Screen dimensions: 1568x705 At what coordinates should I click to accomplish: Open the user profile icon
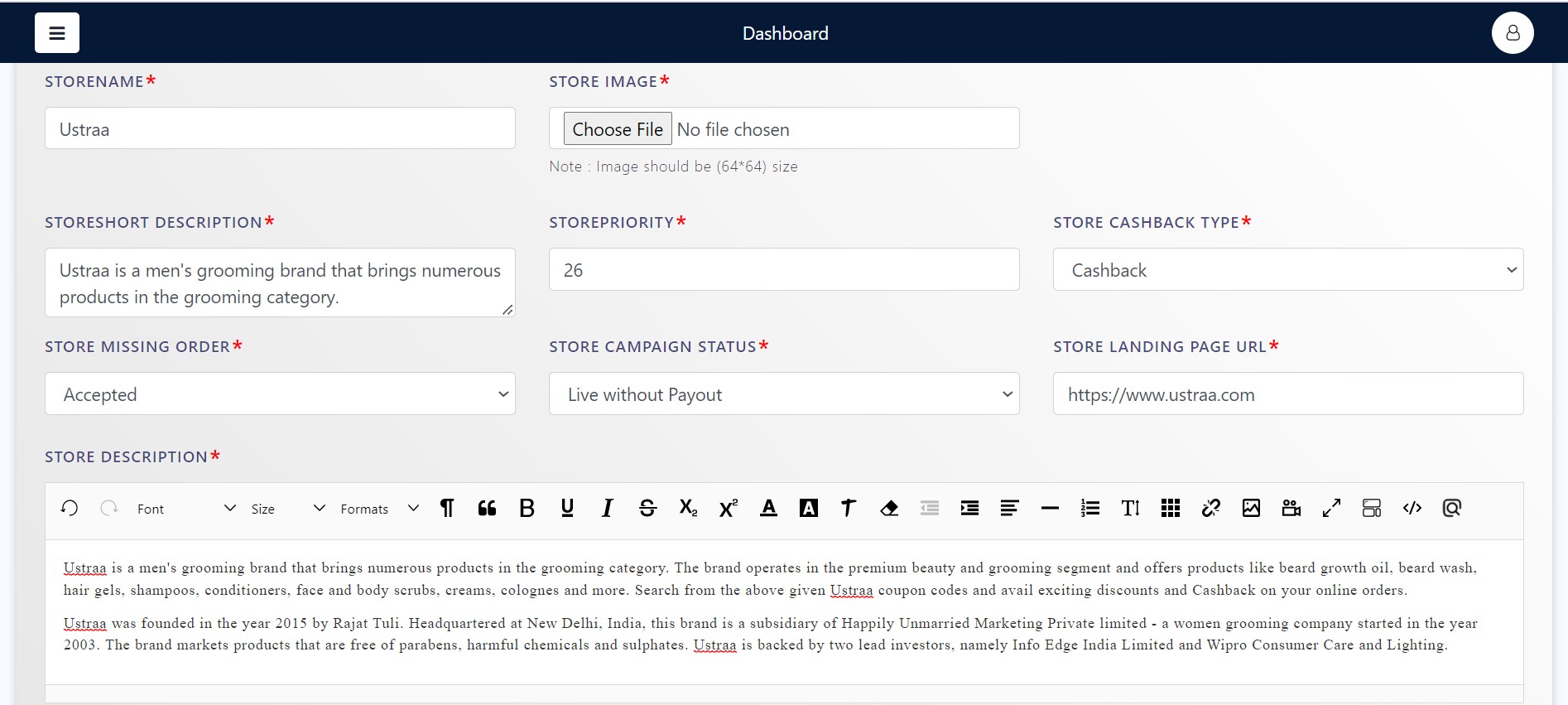(x=1513, y=33)
